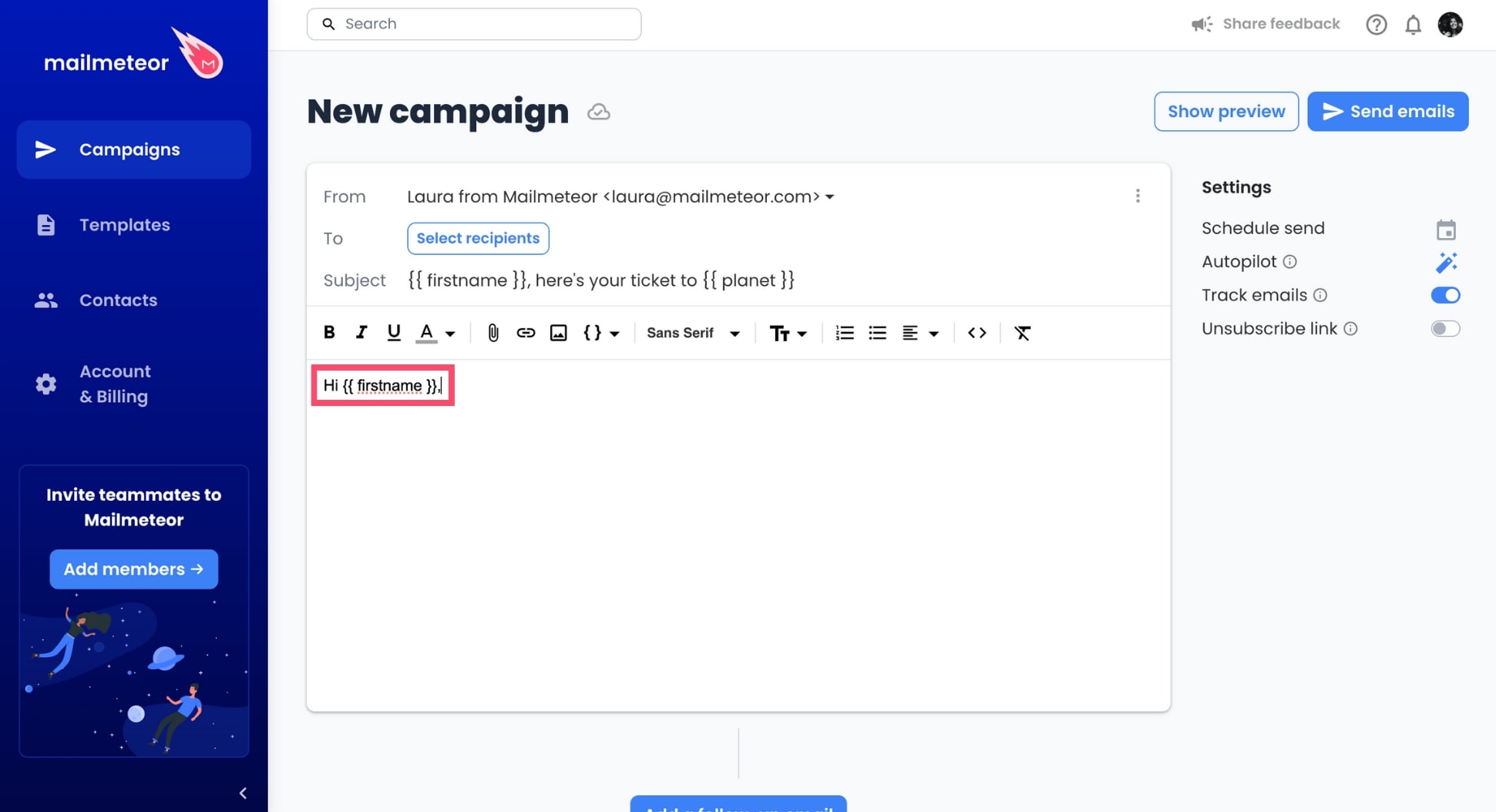
Task: Show info about Track emails
Action: click(1320, 295)
